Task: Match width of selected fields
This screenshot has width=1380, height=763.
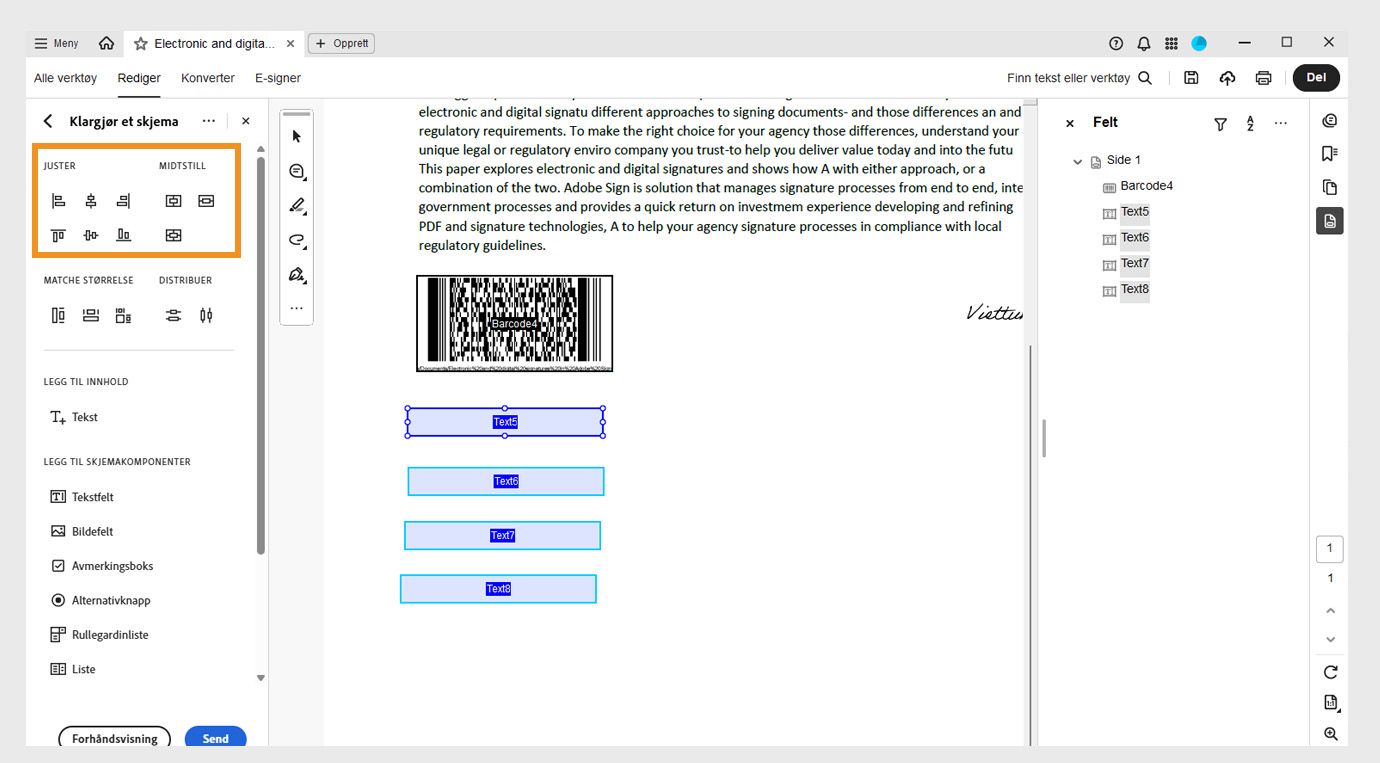Action: (91, 316)
